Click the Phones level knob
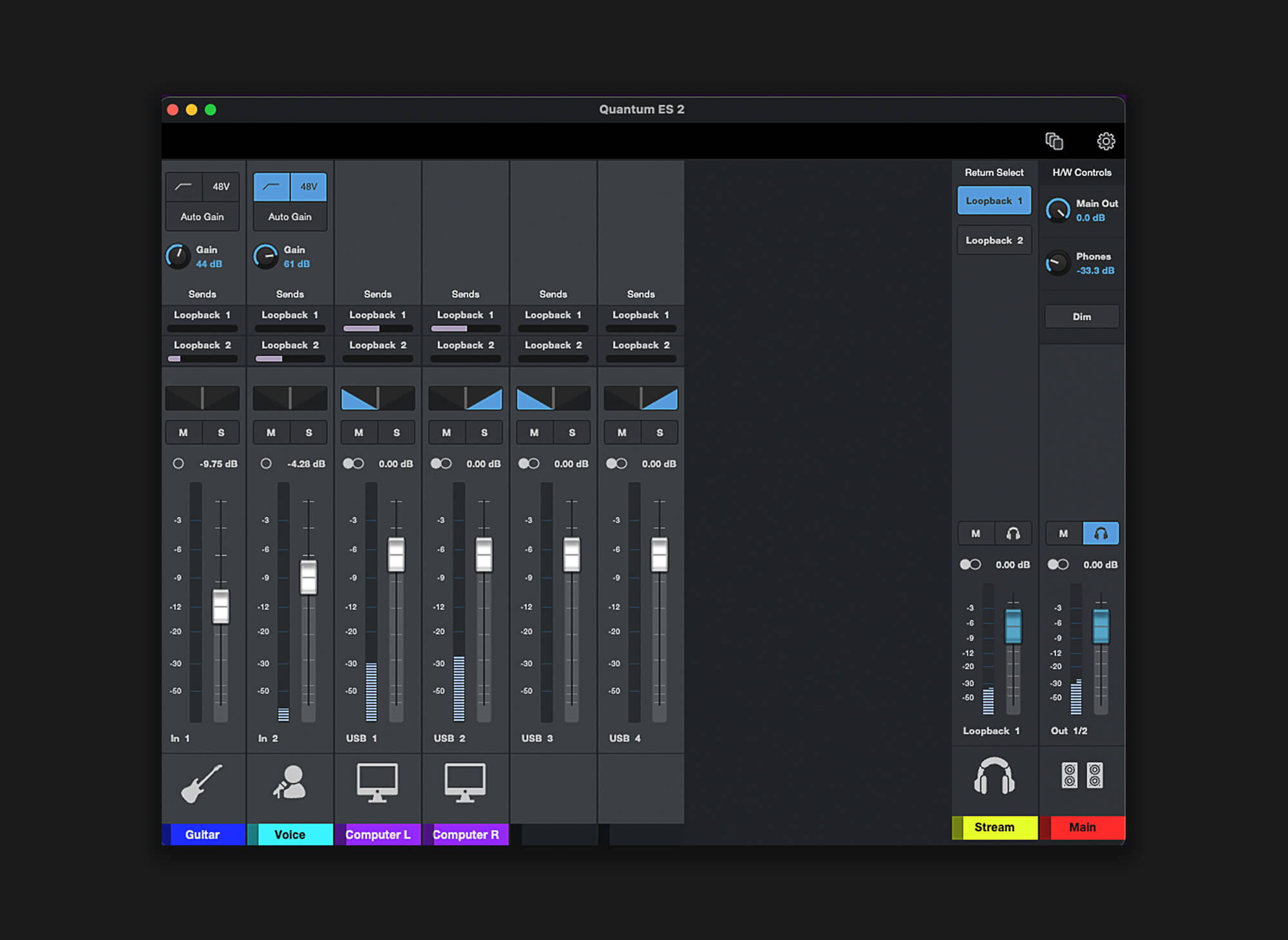This screenshot has height=940, width=1288. (x=1057, y=263)
